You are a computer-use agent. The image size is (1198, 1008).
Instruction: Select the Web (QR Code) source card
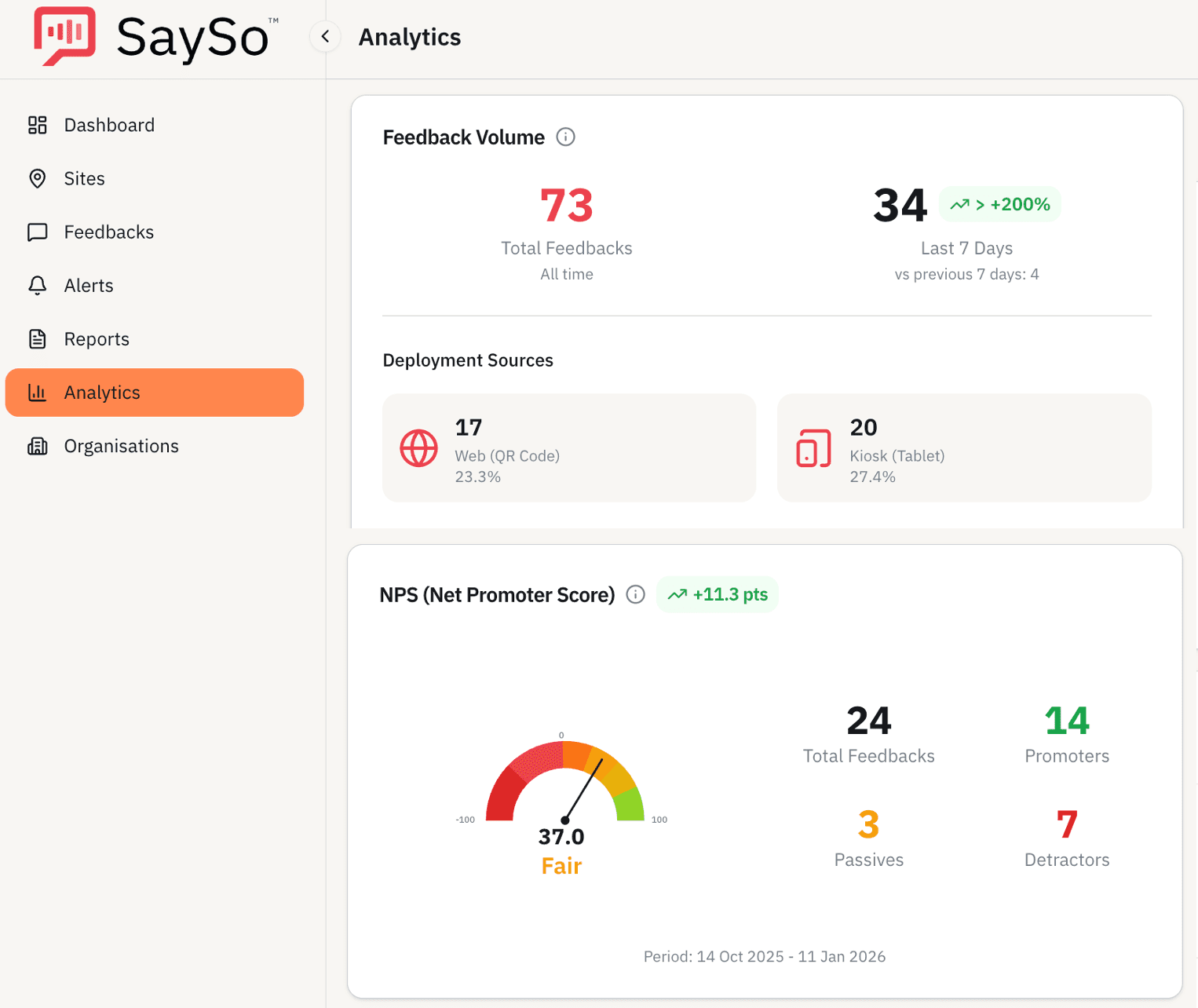(x=568, y=447)
